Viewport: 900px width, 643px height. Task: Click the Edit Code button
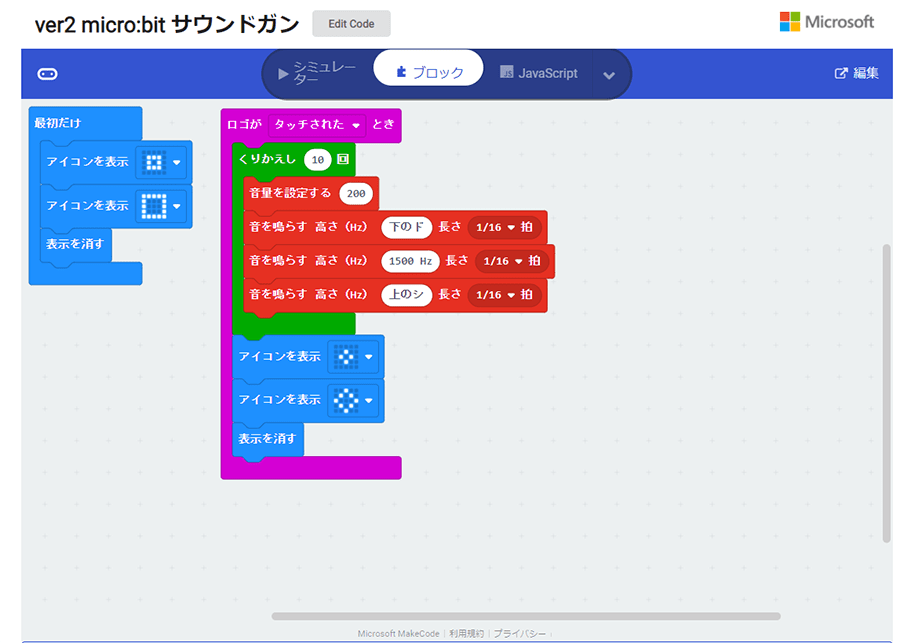[351, 24]
